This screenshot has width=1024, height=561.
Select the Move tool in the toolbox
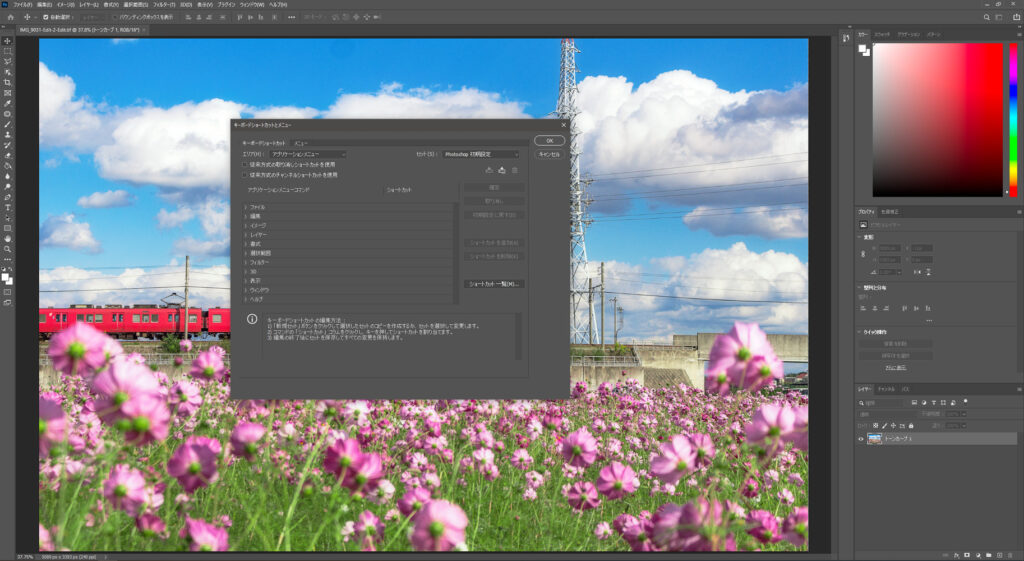(7, 40)
